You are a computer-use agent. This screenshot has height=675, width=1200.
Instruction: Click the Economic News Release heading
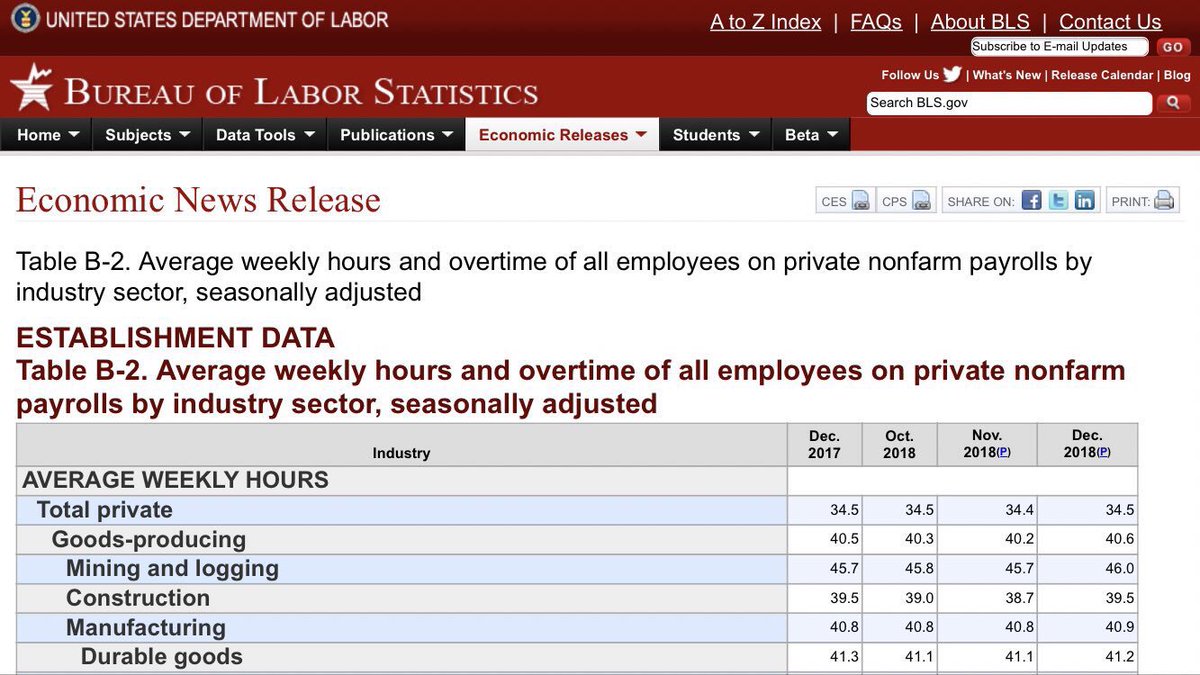pos(198,200)
